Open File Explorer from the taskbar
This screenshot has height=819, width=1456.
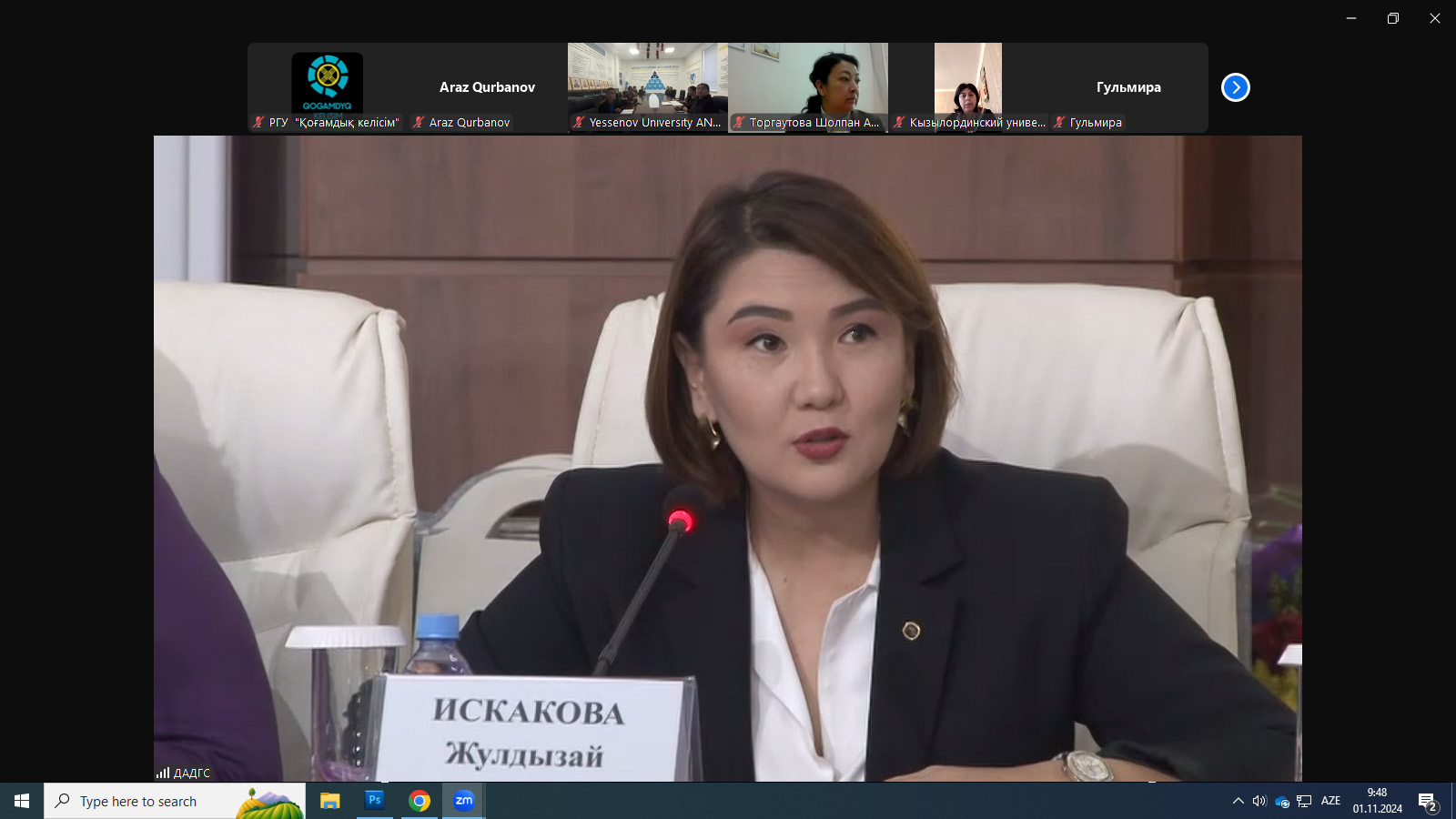pyautogui.click(x=329, y=801)
